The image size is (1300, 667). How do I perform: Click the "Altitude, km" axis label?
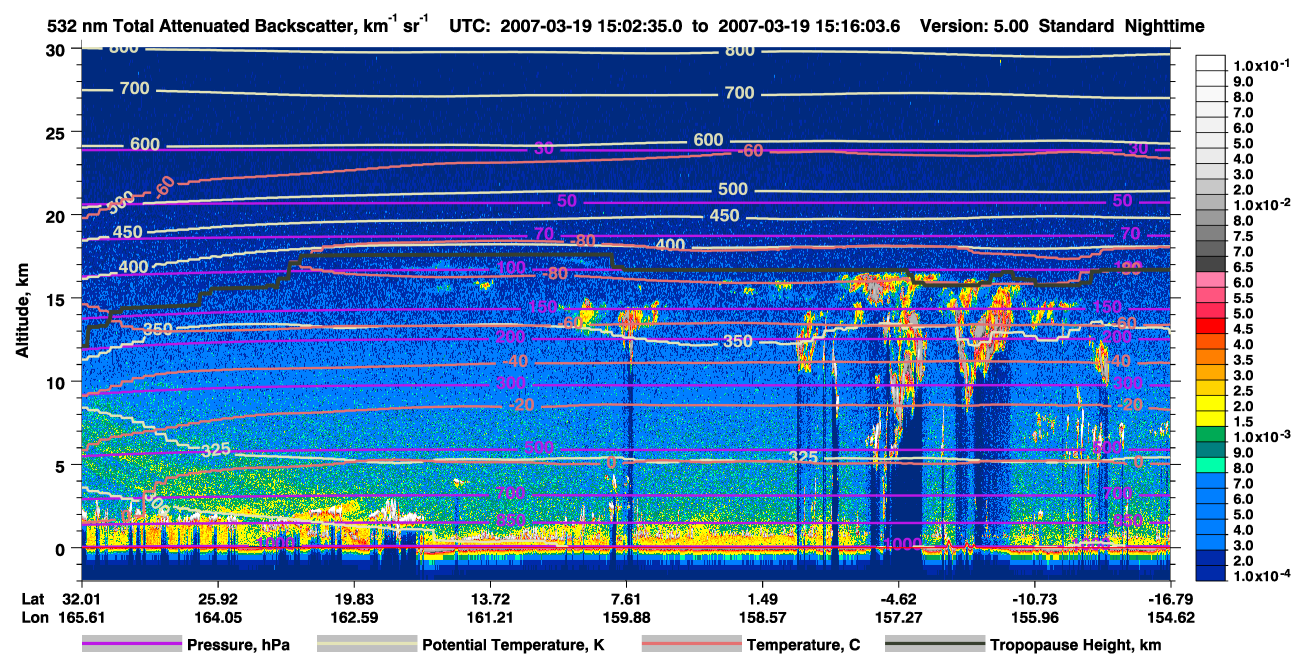[x=22, y=312]
